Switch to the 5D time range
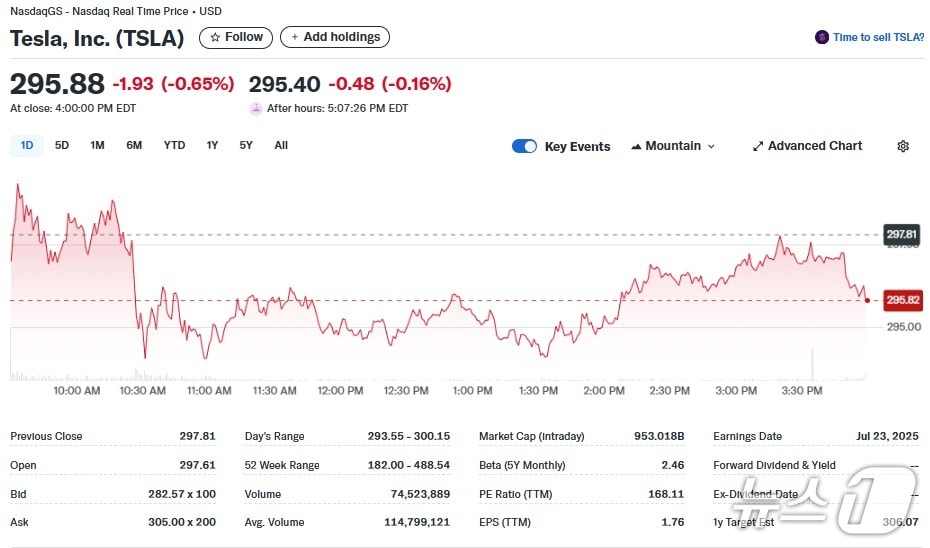 pyautogui.click(x=62, y=145)
